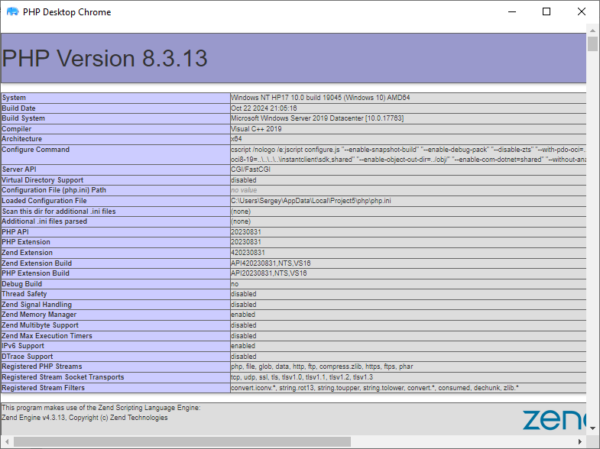This screenshot has height=449, width=600.
Task: Click the vertical scrollbar up arrow
Action: (593, 30)
